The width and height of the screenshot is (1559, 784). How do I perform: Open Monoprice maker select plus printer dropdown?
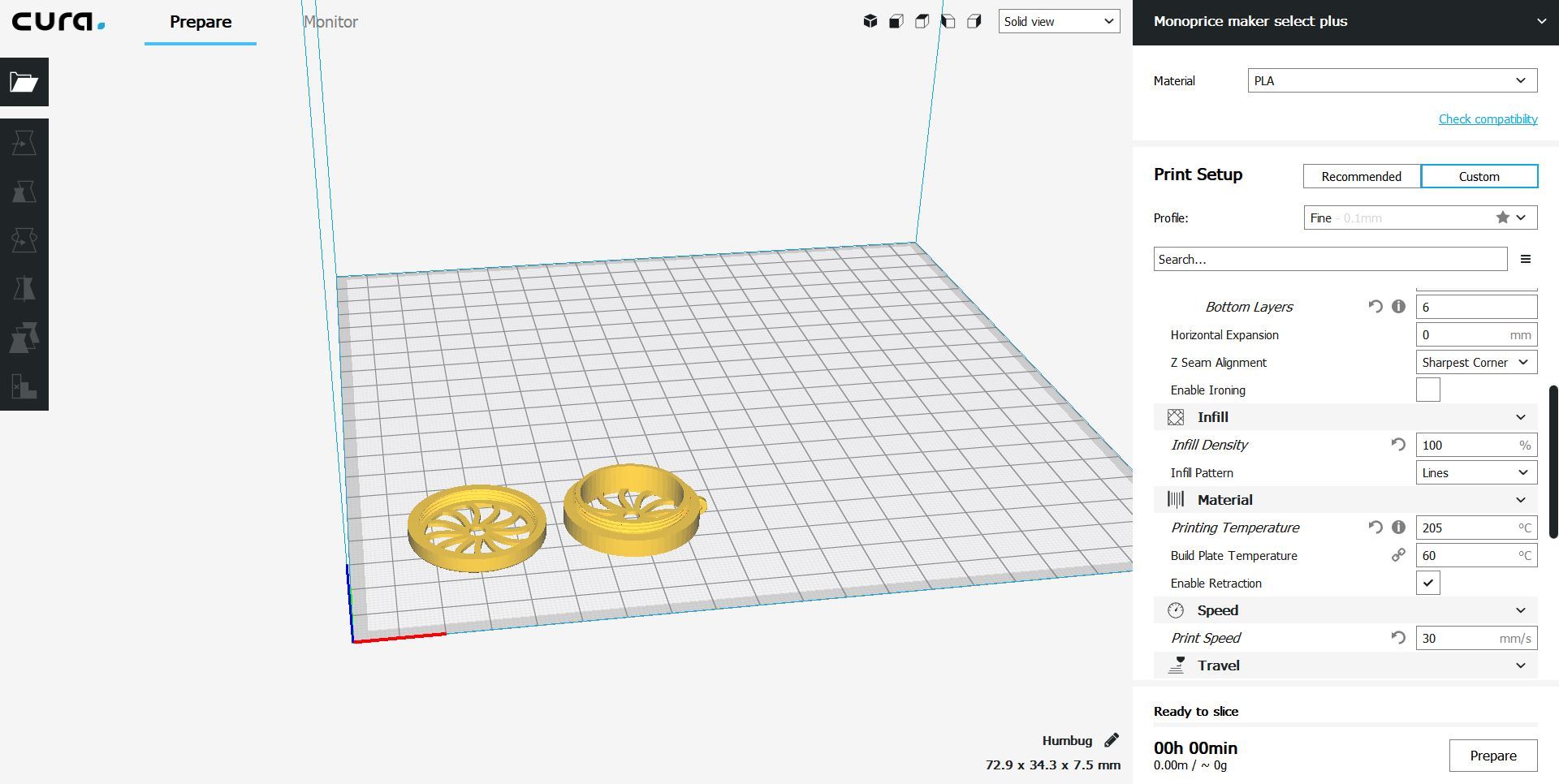[x=1345, y=22]
